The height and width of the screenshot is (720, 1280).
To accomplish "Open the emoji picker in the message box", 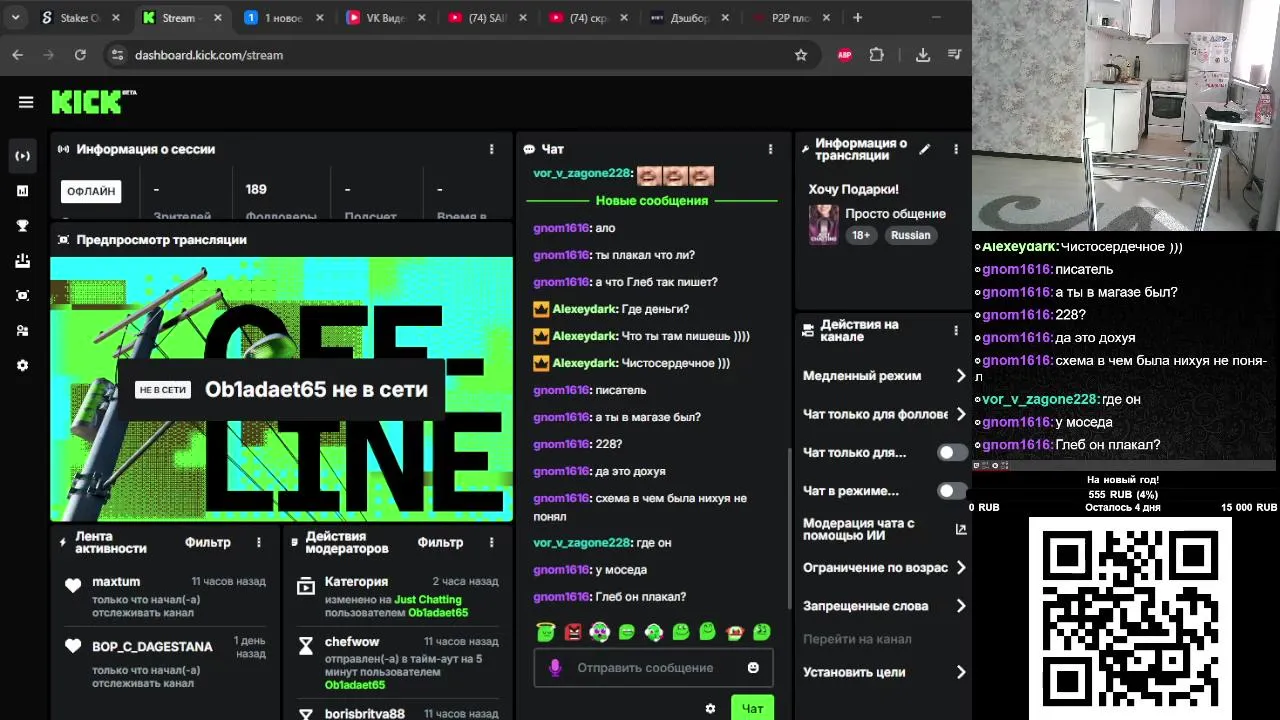I will tap(753, 668).
